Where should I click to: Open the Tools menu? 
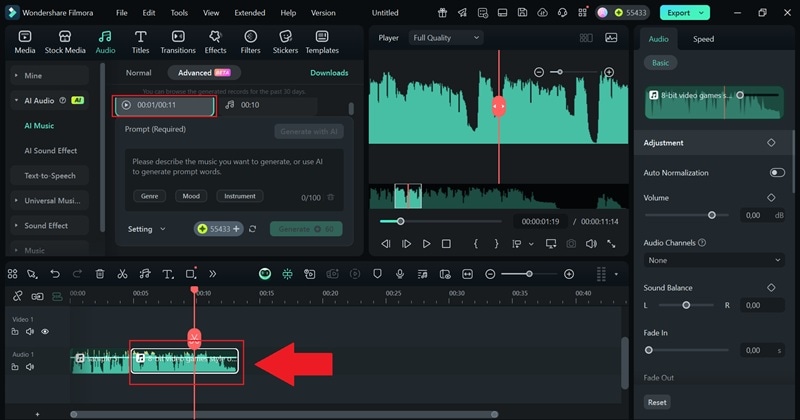pos(179,13)
